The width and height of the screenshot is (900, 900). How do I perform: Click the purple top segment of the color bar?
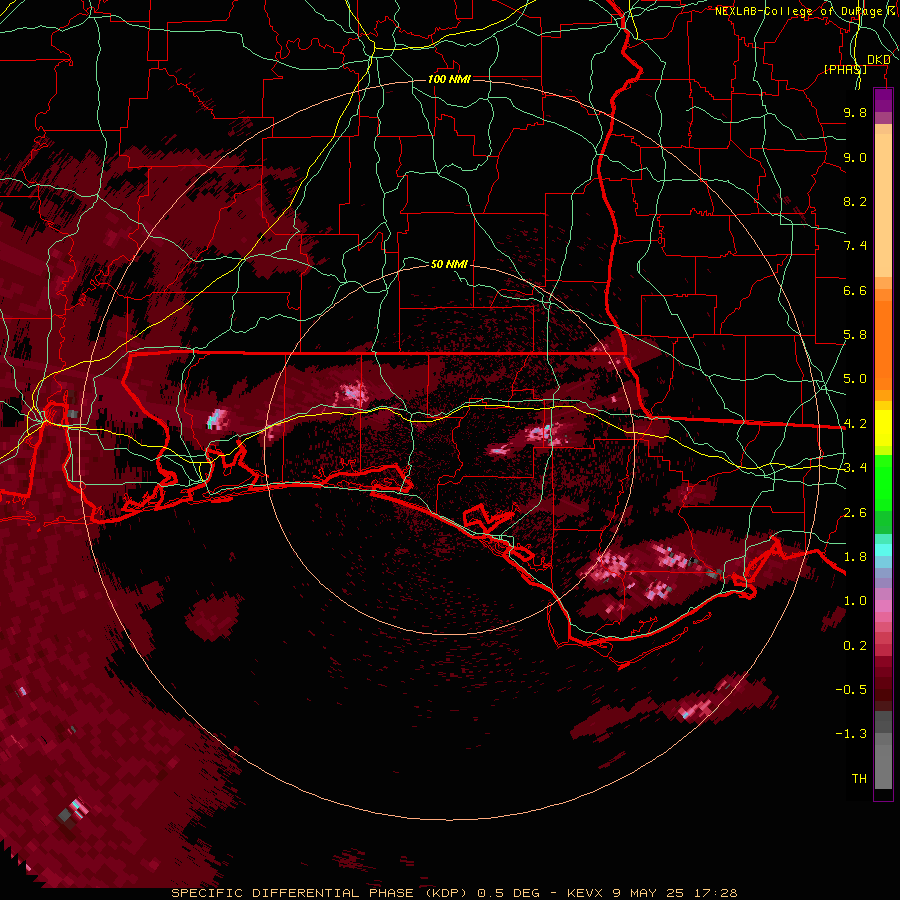pos(883,100)
